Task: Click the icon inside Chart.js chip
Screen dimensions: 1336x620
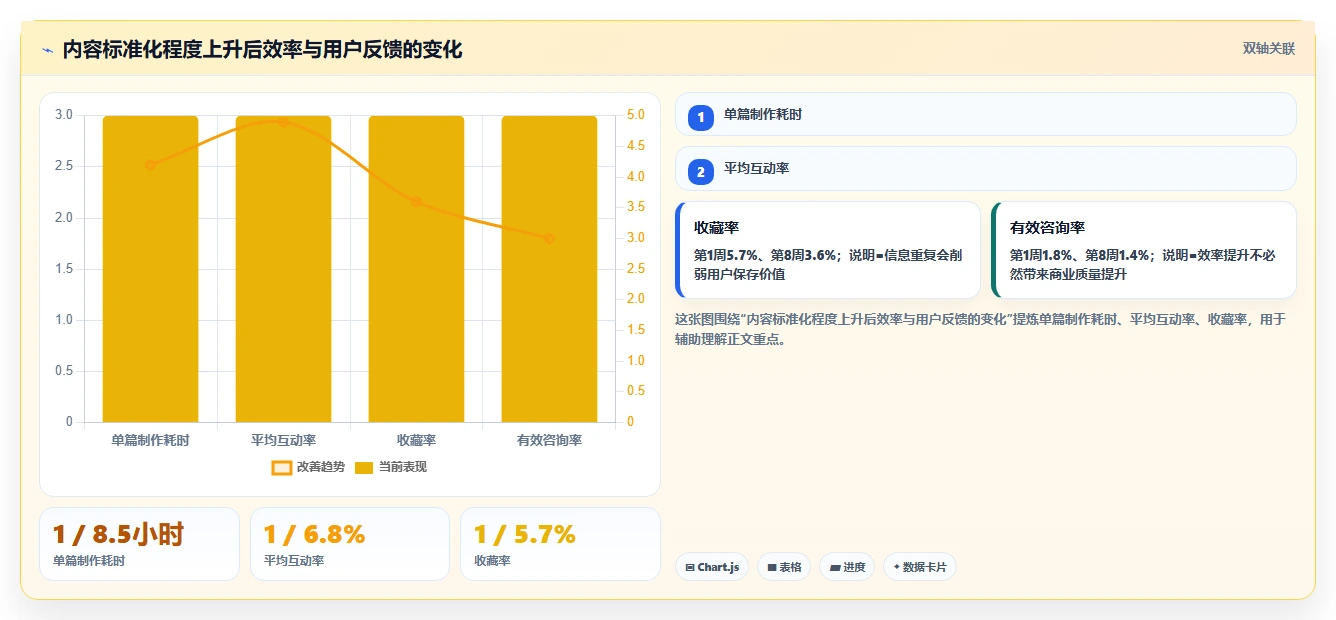Action: (690, 567)
